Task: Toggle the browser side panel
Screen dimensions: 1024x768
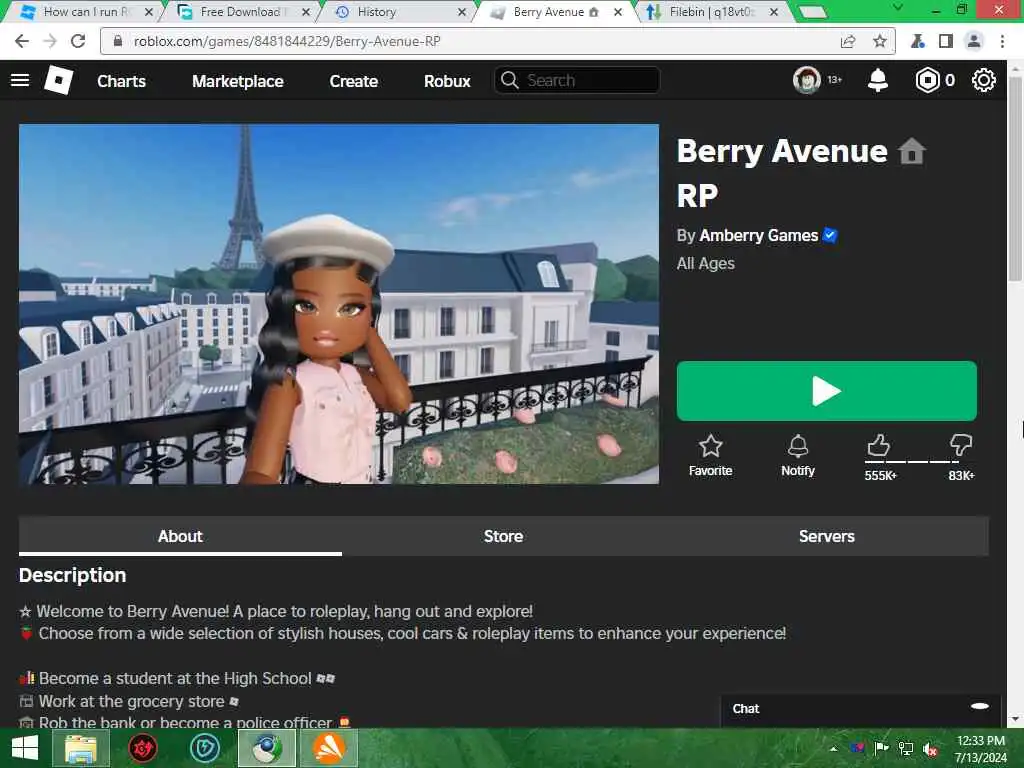Action: pyautogui.click(x=946, y=41)
